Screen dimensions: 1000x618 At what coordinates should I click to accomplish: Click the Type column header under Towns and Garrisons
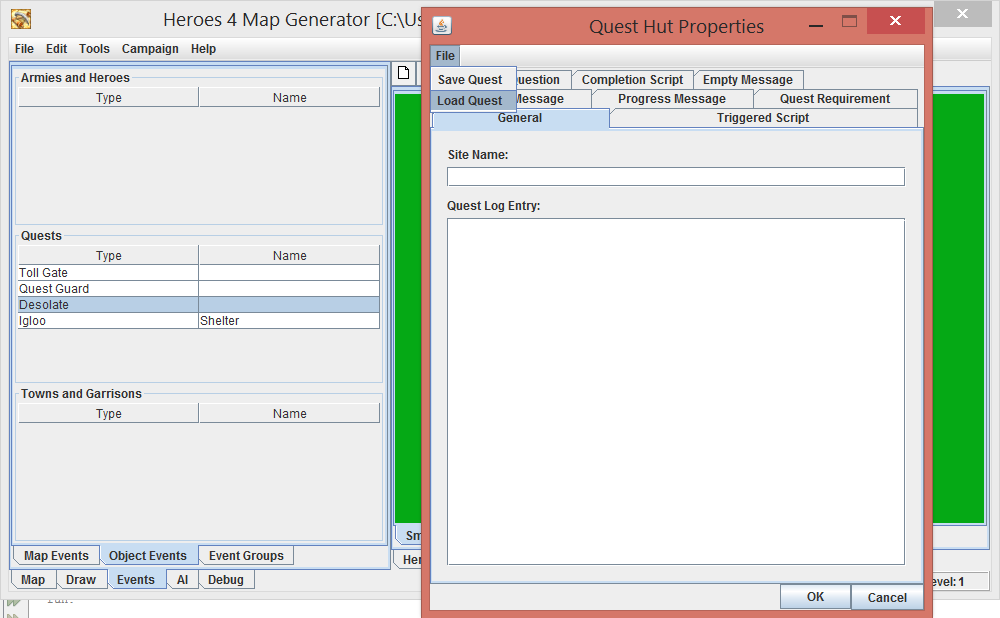(108, 413)
